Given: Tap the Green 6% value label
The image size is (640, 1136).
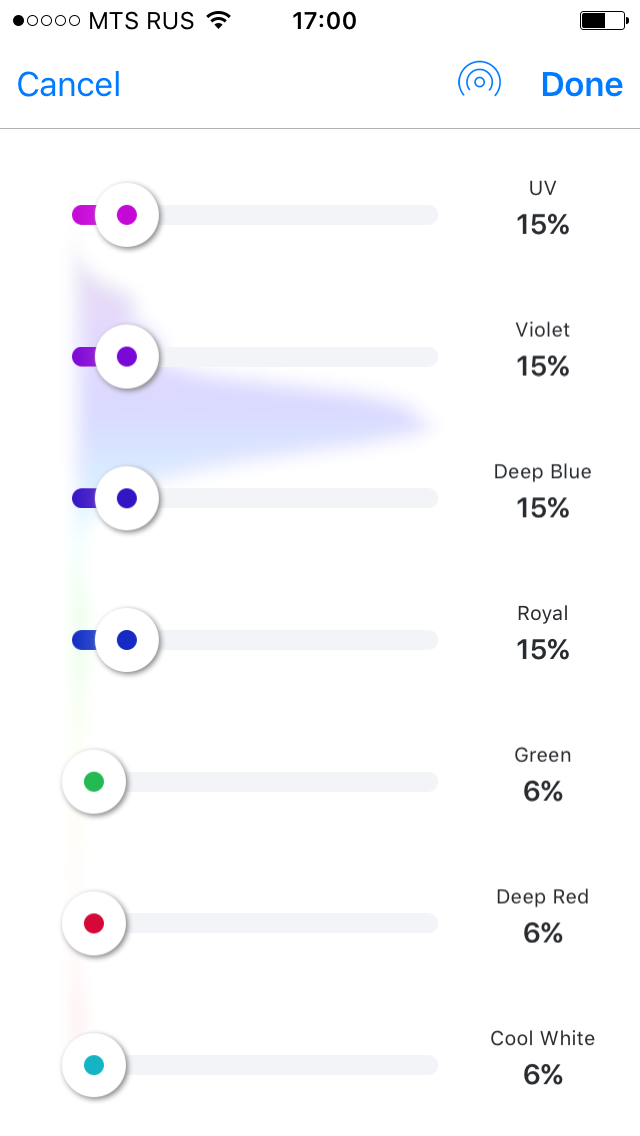Looking at the screenshot, I should click(543, 792).
